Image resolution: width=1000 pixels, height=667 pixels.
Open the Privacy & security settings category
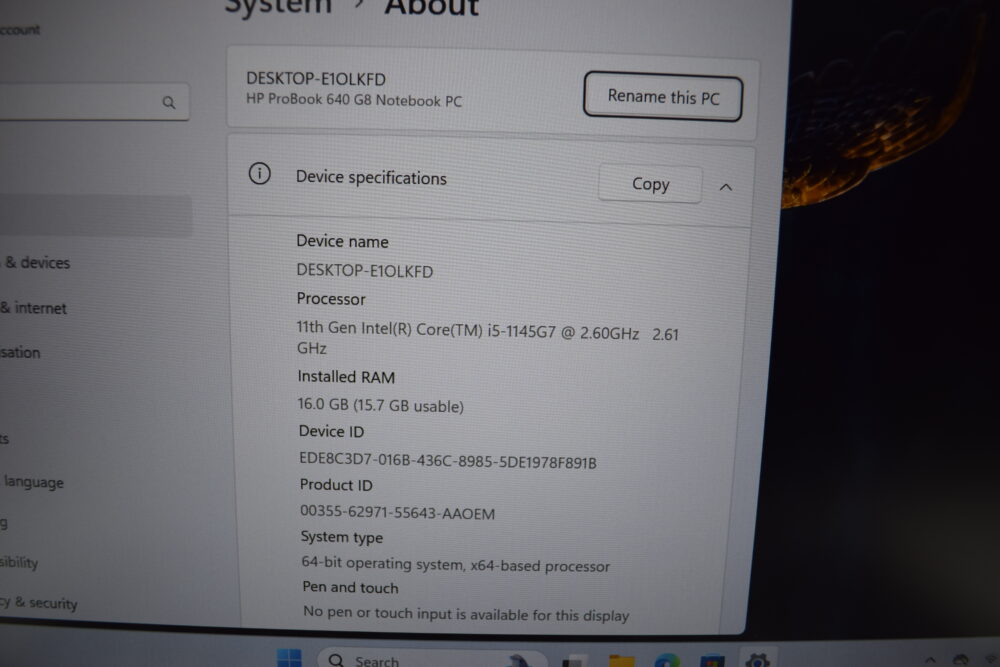[39, 602]
